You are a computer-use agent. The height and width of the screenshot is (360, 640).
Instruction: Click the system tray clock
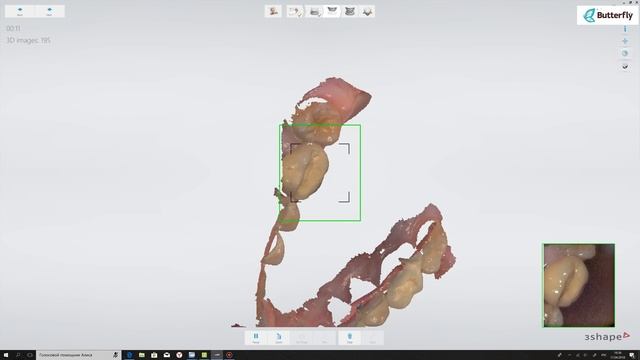click(x=617, y=355)
